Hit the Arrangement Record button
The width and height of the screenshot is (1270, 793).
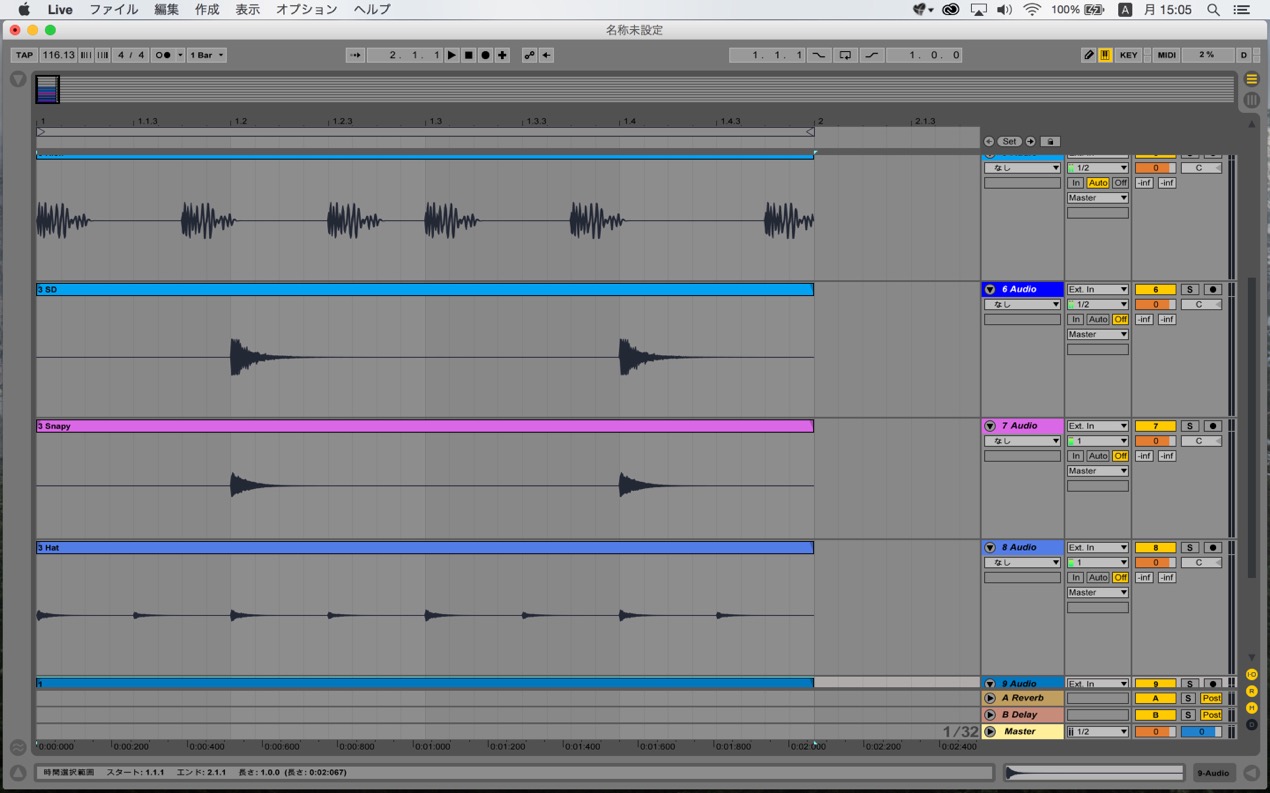coord(485,55)
